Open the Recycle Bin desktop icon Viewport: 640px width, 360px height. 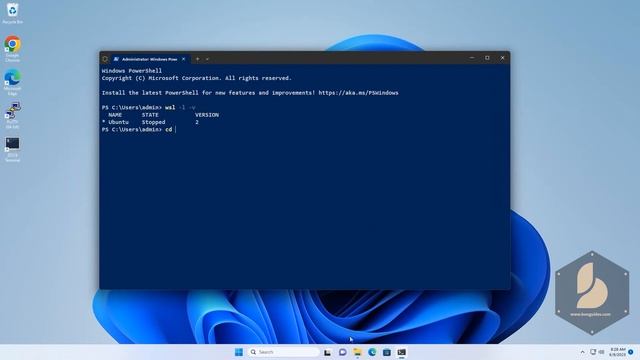tap(13, 13)
